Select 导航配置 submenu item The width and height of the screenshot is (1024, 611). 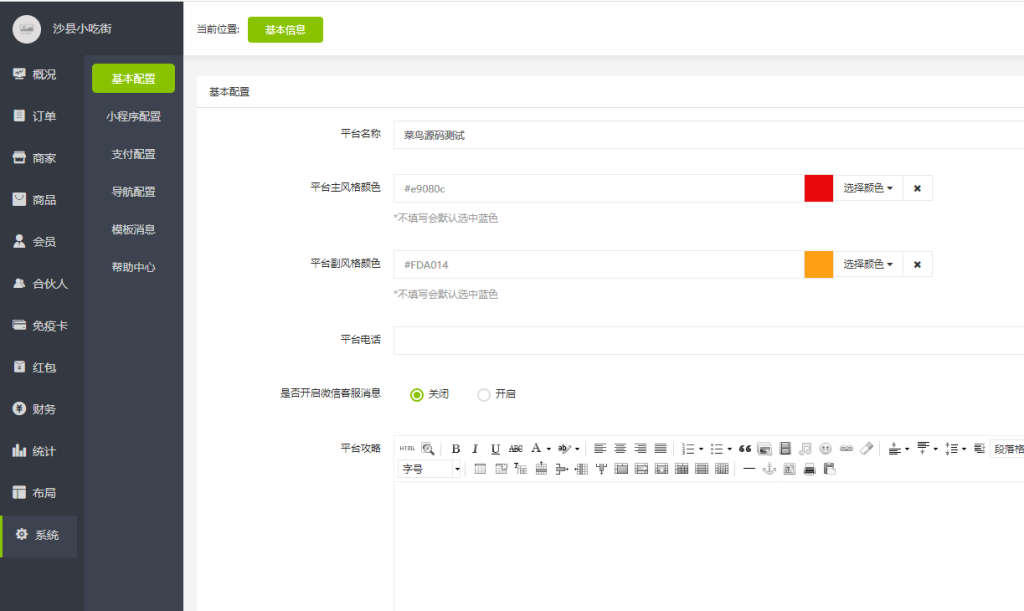pyautogui.click(x=133, y=192)
